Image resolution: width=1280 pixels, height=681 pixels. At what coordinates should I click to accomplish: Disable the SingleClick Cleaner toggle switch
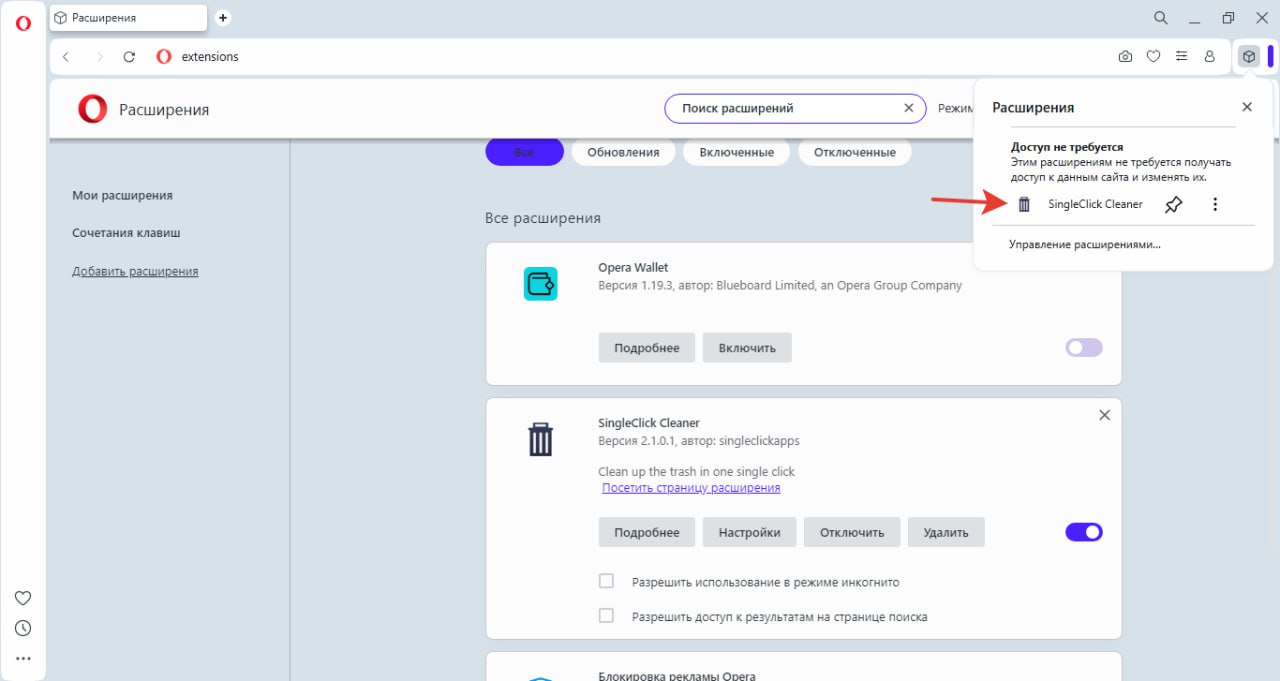[x=1084, y=532]
